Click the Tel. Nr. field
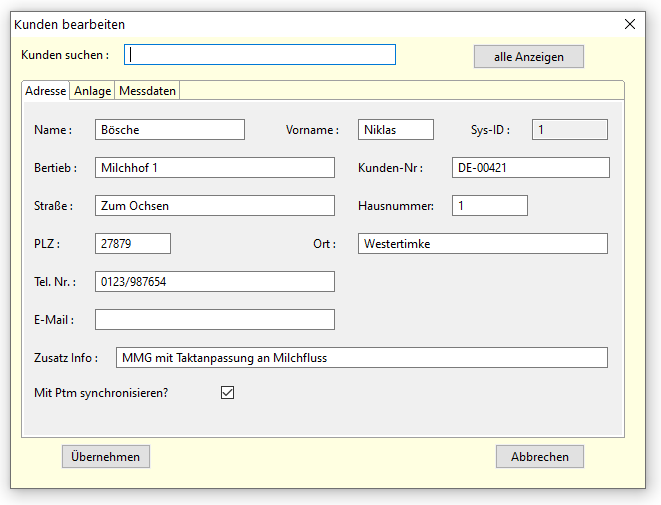The height and width of the screenshot is (505, 661). tap(215, 281)
